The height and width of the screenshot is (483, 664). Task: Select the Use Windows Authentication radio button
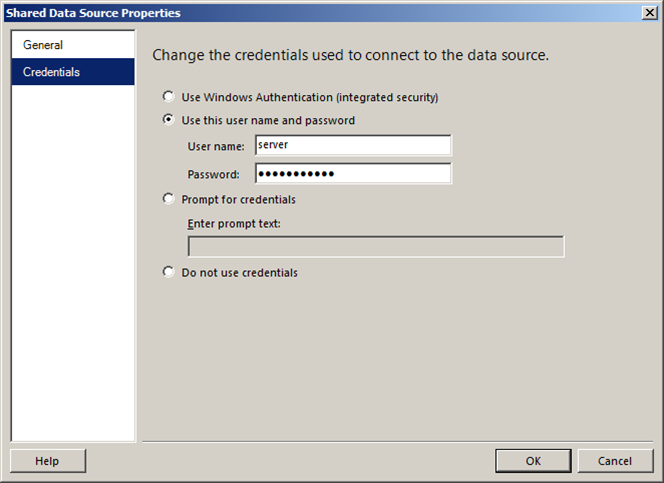[168, 98]
